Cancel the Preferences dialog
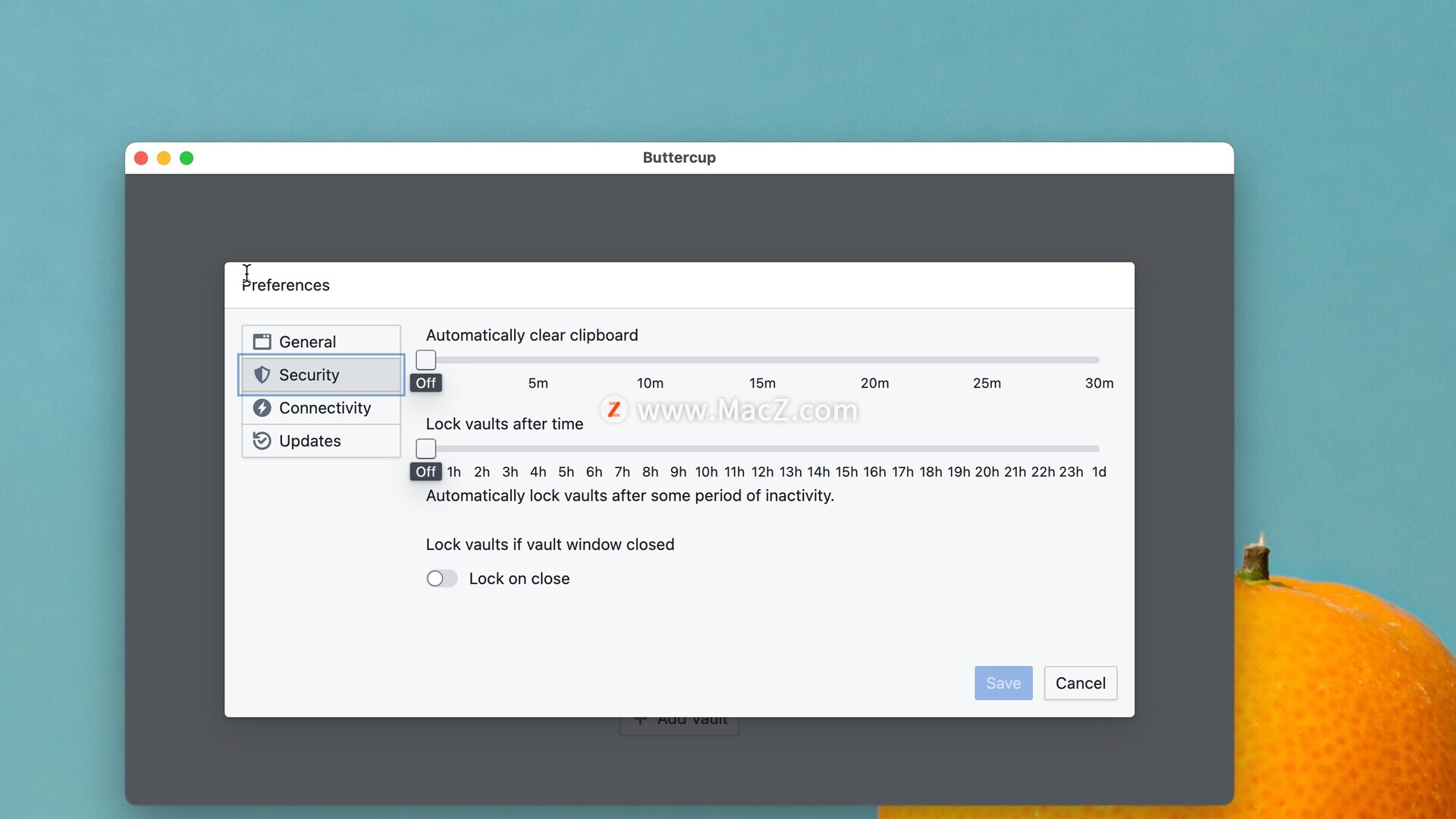Screen dimensions: 1456x819 [x=1080, y=683]
